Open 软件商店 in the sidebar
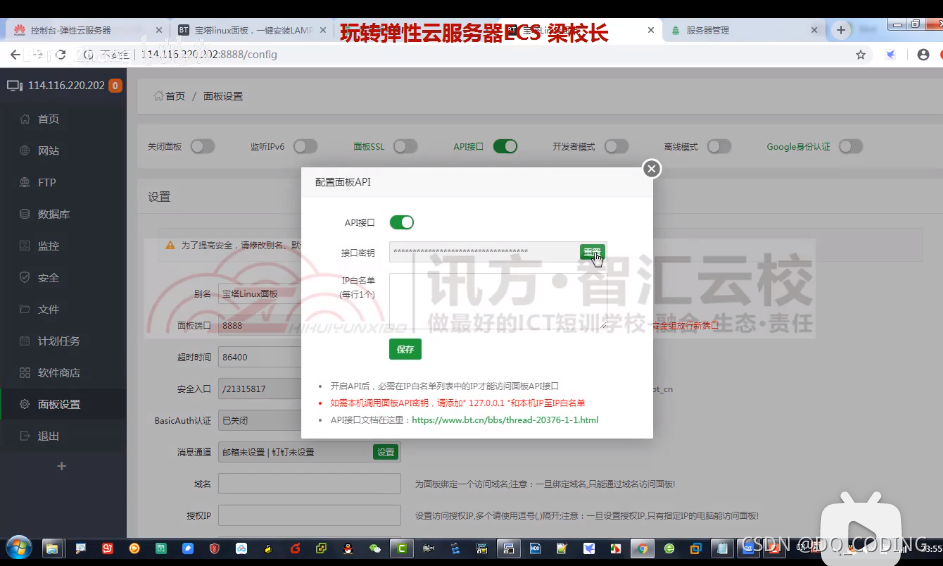943x566 pixels. [x=58, y=372]
